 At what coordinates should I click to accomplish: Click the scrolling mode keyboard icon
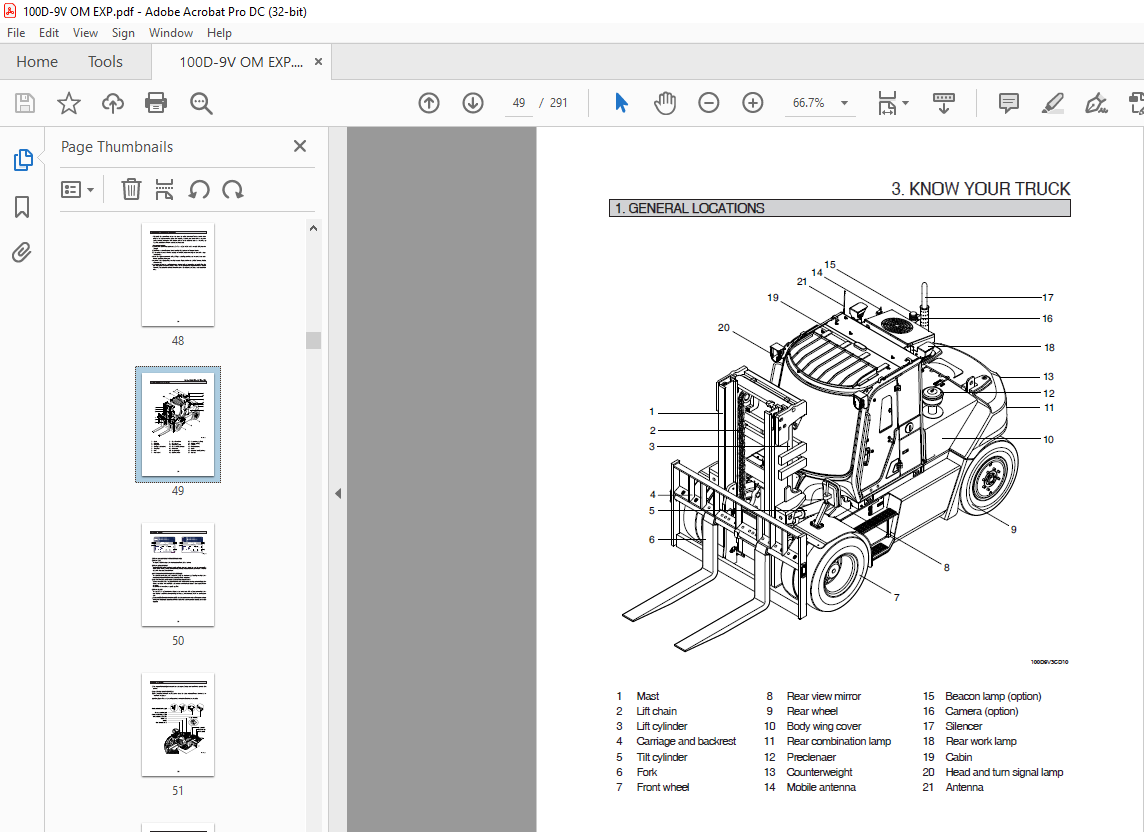(943, 103)
